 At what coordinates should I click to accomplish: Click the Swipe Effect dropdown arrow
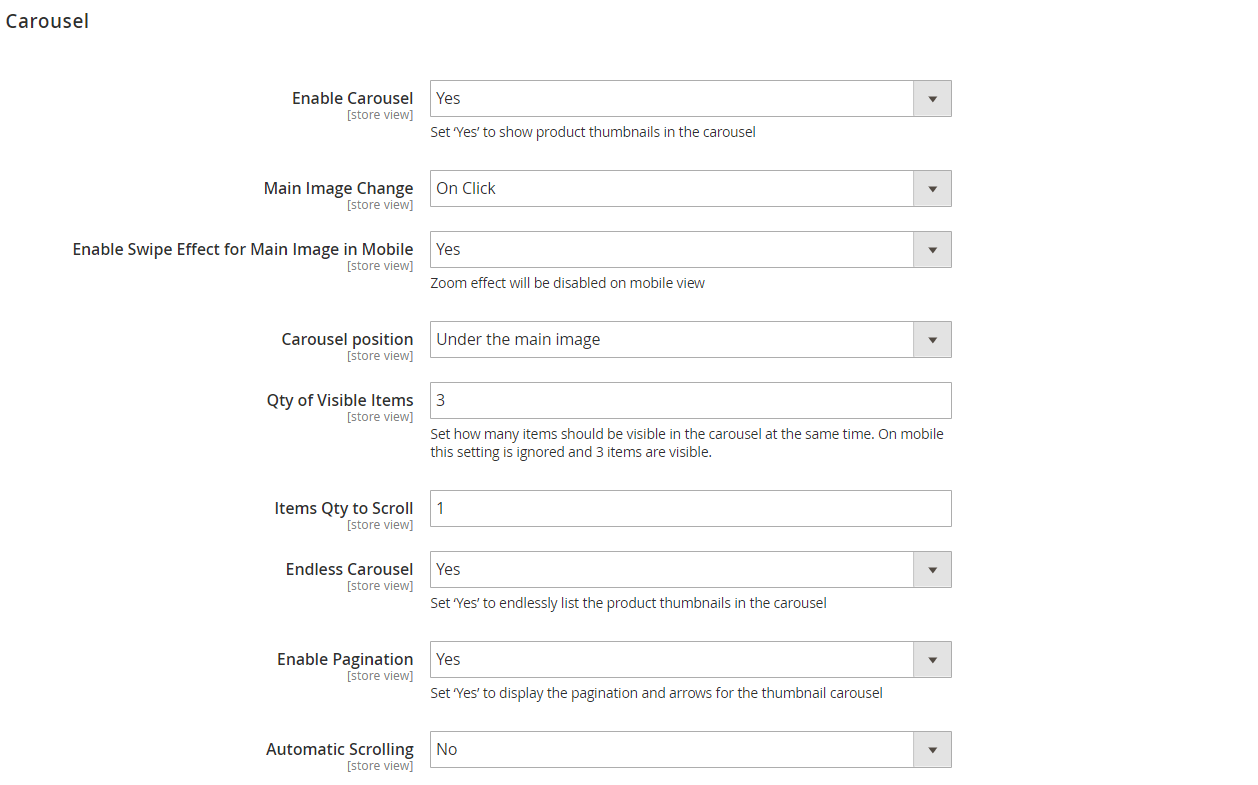[x=932, y=250]
